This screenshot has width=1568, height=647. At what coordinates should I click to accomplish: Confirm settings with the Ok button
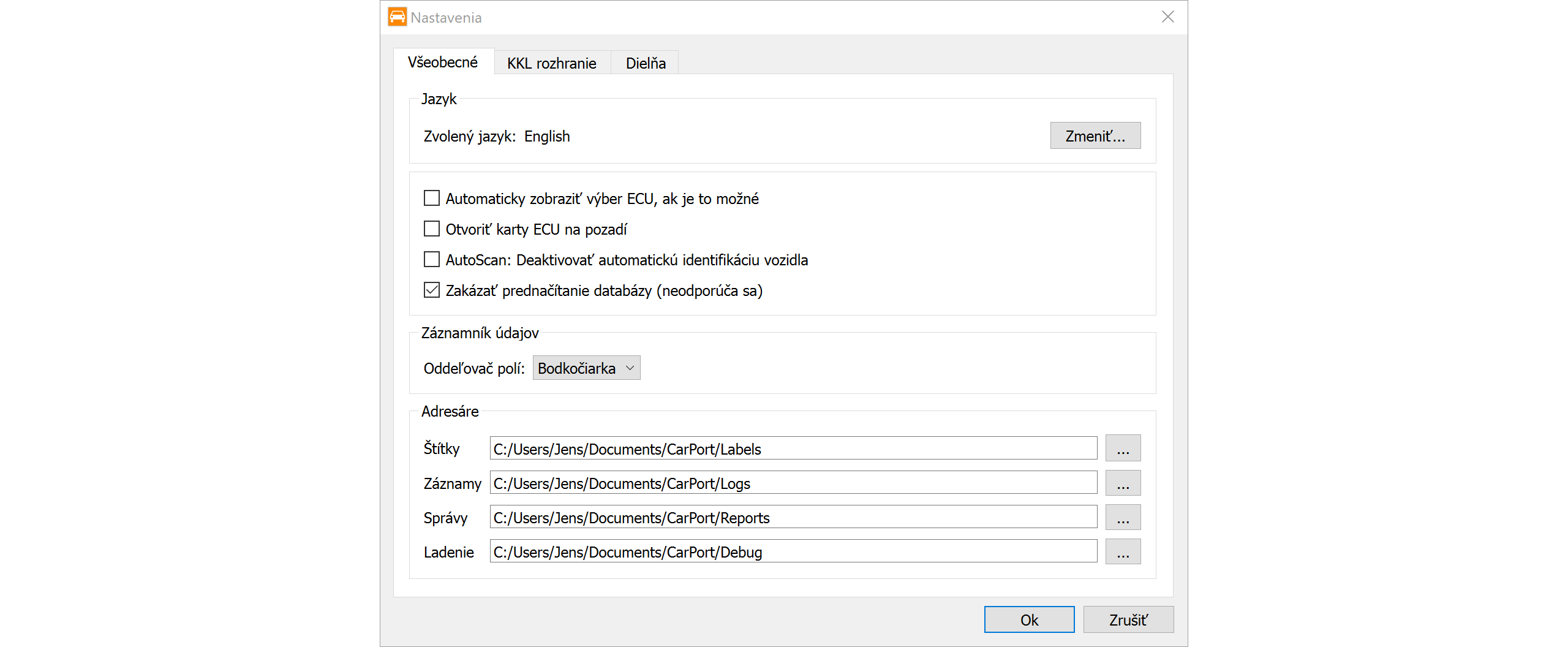(1029, 619)
